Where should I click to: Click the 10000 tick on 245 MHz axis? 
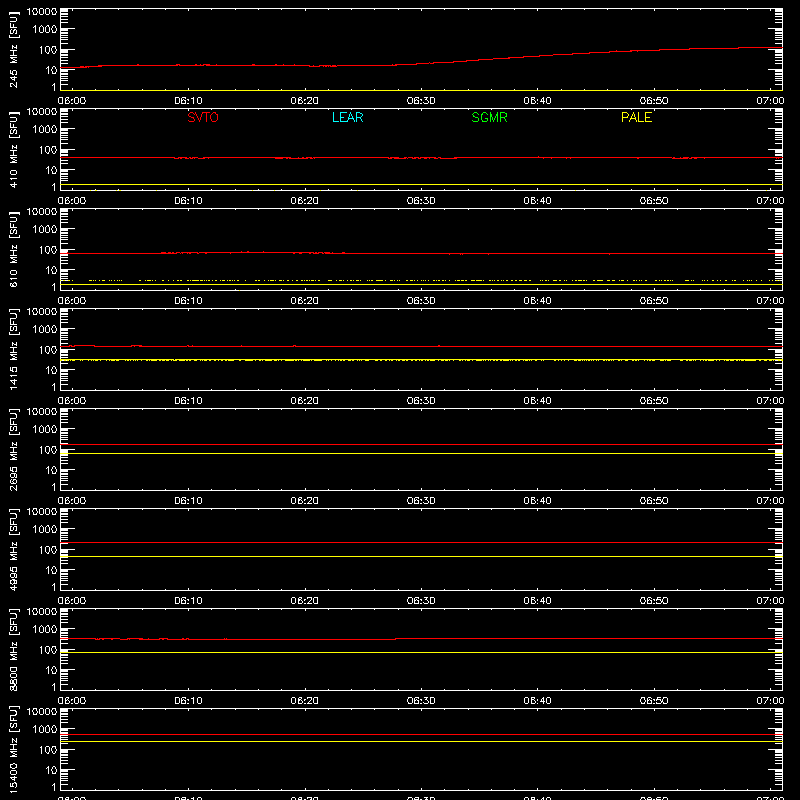42,12
